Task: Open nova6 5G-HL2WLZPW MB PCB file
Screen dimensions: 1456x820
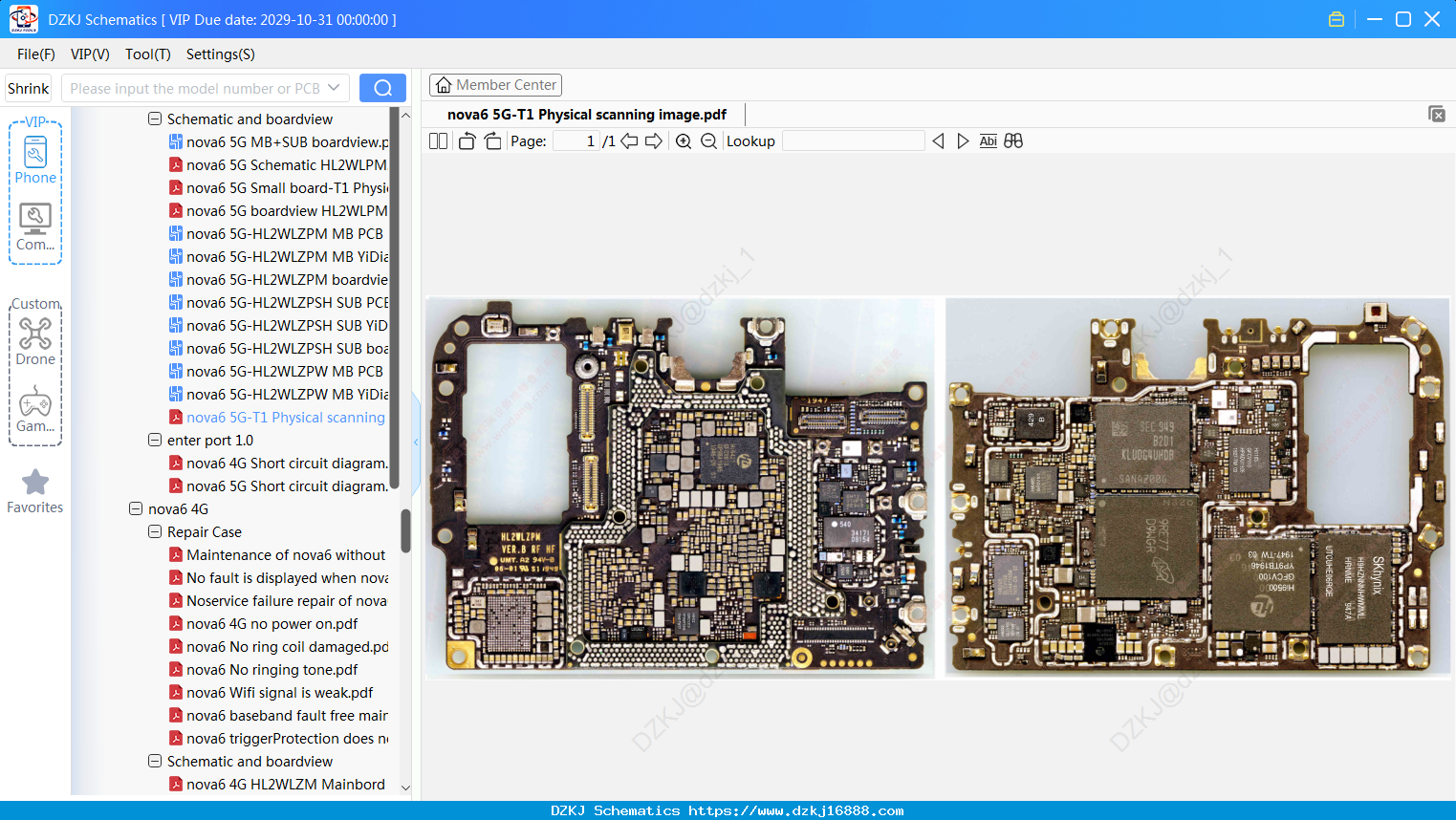Action: (276, 372)
